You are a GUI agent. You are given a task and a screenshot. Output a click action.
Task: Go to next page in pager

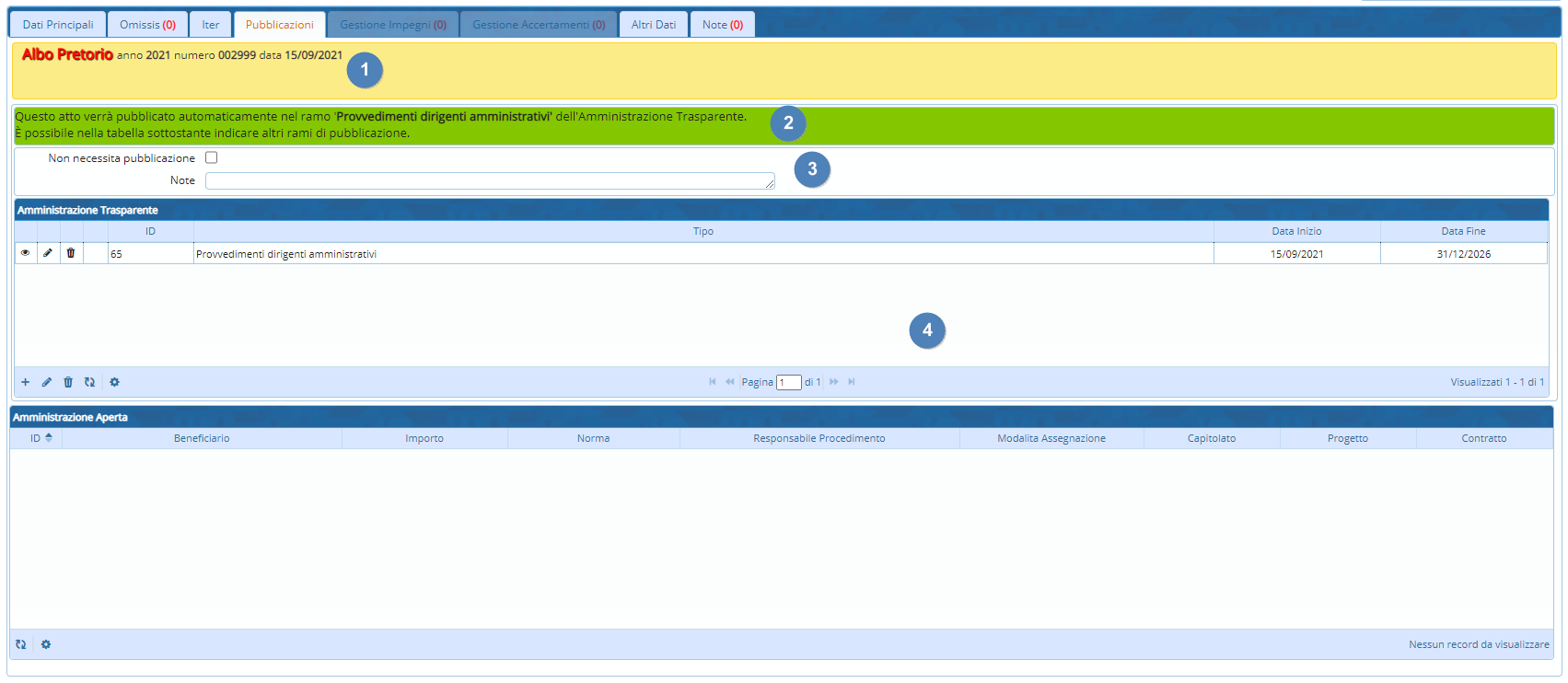[x=834, y=382]
